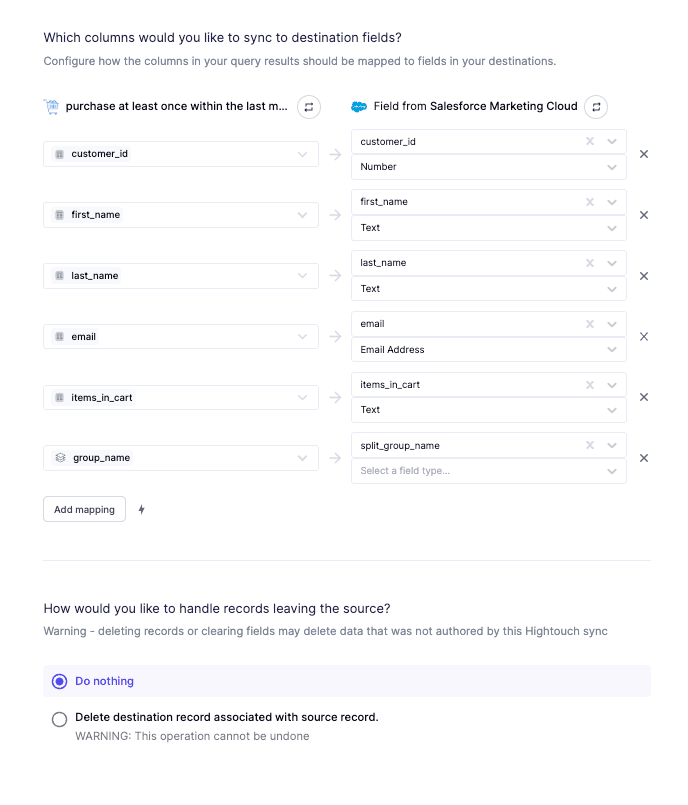
Task: Select Delete destination record option
Action: 60,718
